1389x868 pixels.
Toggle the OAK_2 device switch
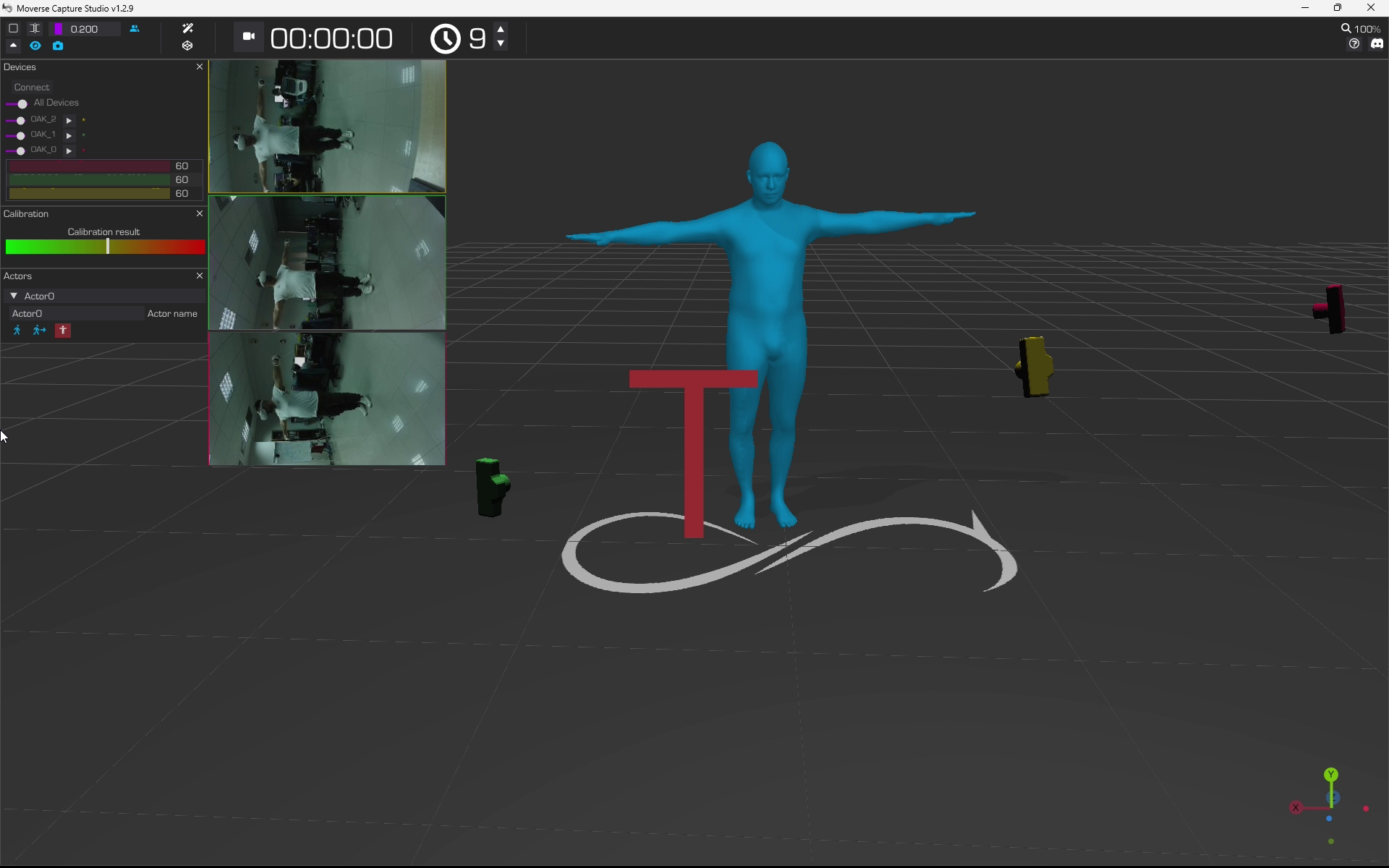coord(16,120)
